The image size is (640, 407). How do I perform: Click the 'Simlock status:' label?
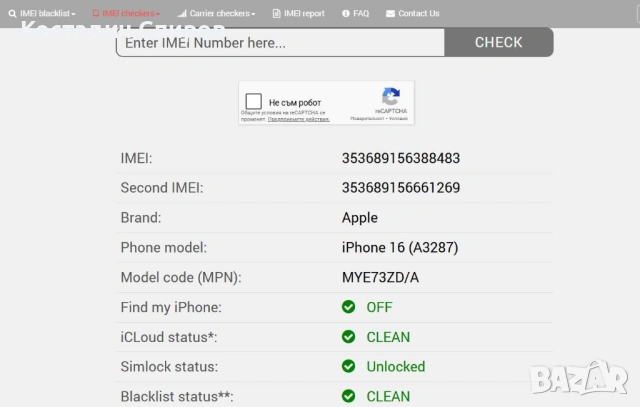pos(169,367)
